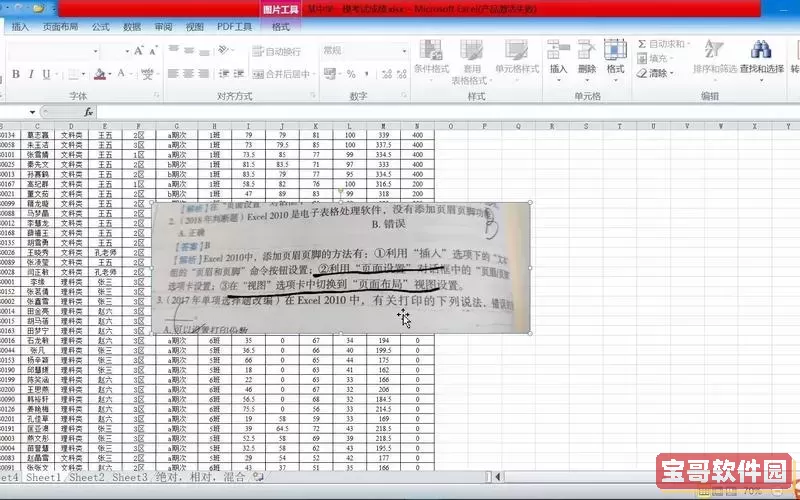This screenshot has width=800, height=500.
Task: Open the 清除 clear menu
Action: click(656, 73)
